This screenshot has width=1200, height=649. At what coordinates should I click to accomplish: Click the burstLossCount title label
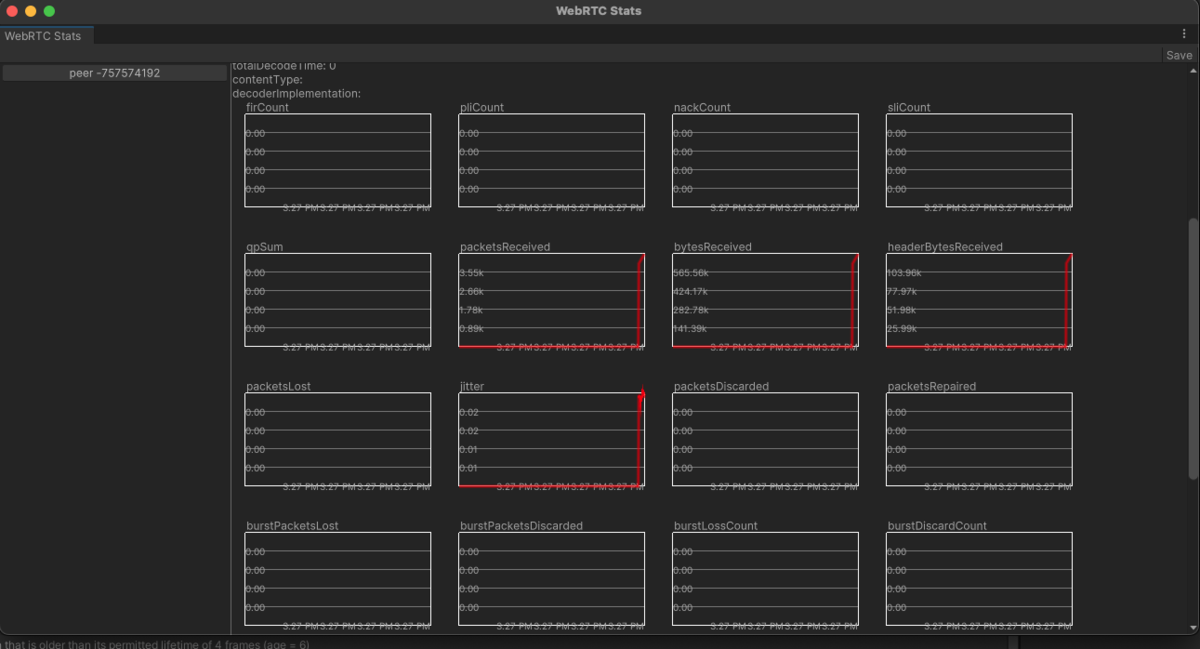(x=716, y=525)
